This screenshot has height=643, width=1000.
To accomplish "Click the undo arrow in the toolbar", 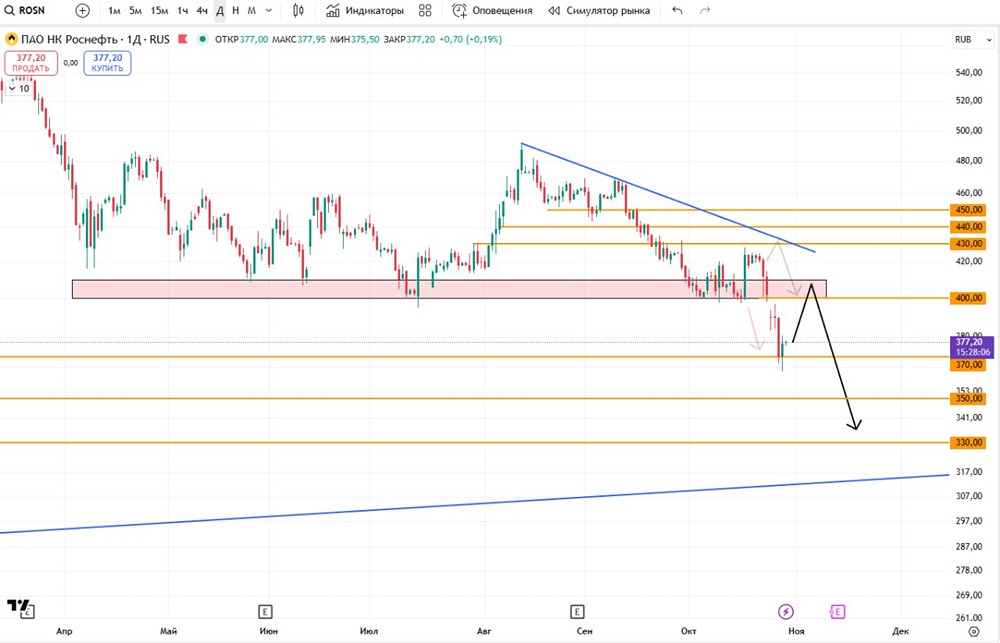I will pyautogui.click(x=676, y=11).
